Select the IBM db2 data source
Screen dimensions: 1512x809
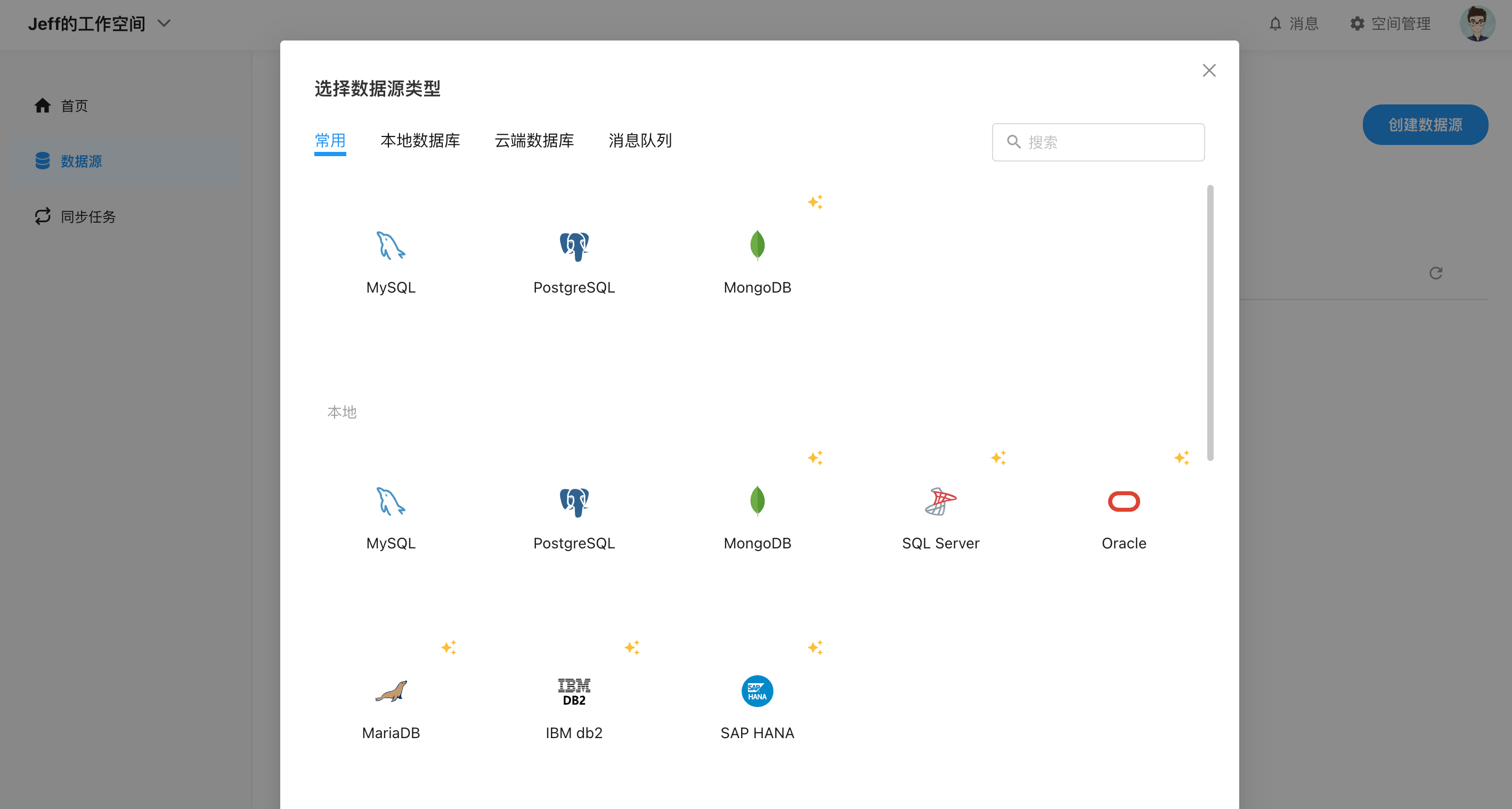click(x=573, y=692)
